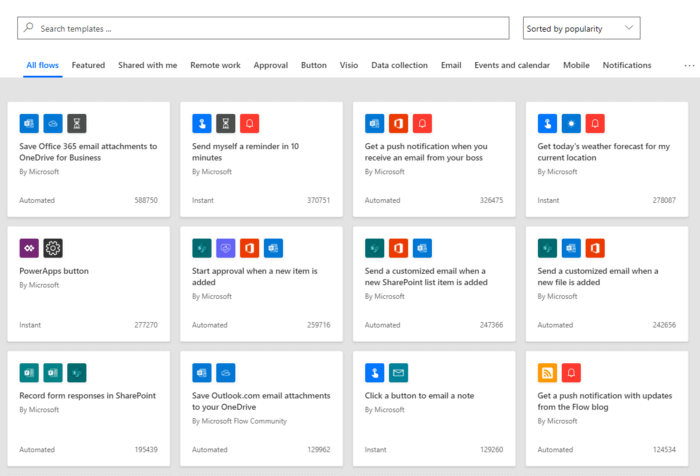
Task: Open the Sorted by popularity dropdown
Action: (581, 29)
